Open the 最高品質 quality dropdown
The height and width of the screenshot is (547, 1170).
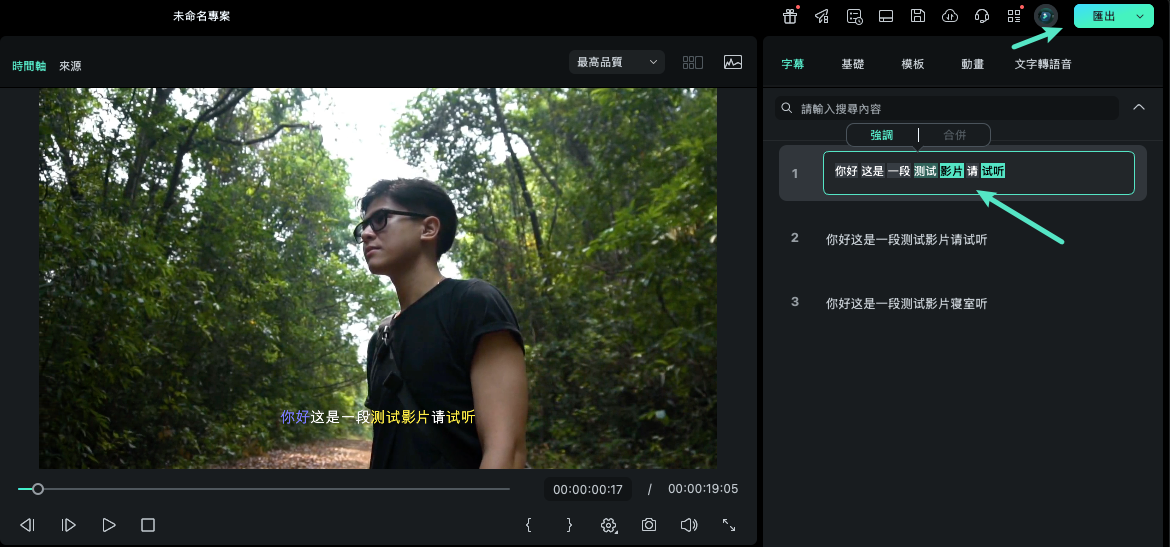[x=616, y=62]
